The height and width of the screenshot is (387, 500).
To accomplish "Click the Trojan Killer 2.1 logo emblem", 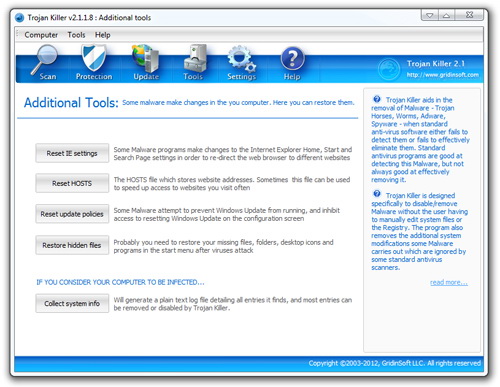I will click(389, 69).
